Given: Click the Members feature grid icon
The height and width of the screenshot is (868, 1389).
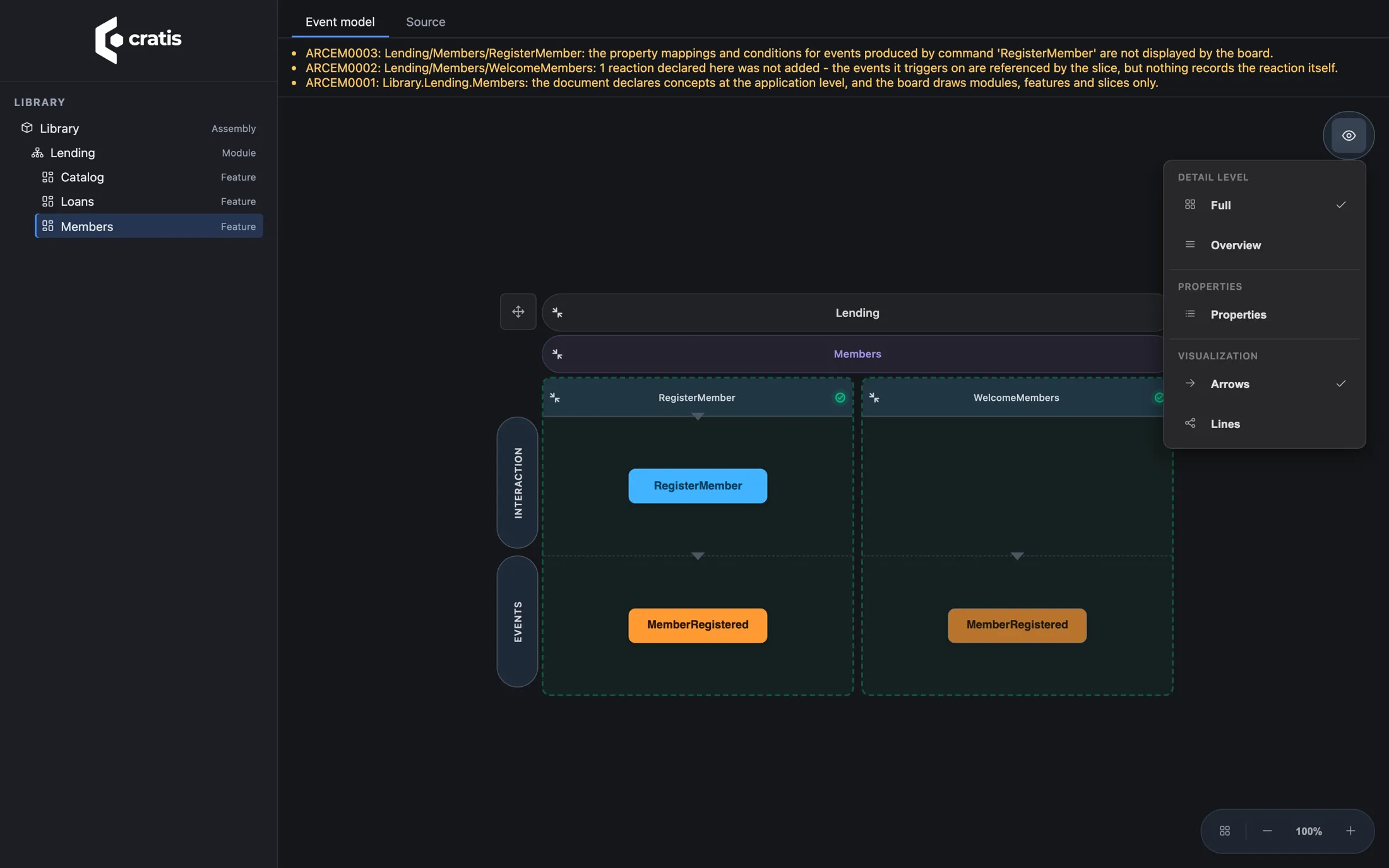Looking at the screenshot, I should 47,225.
